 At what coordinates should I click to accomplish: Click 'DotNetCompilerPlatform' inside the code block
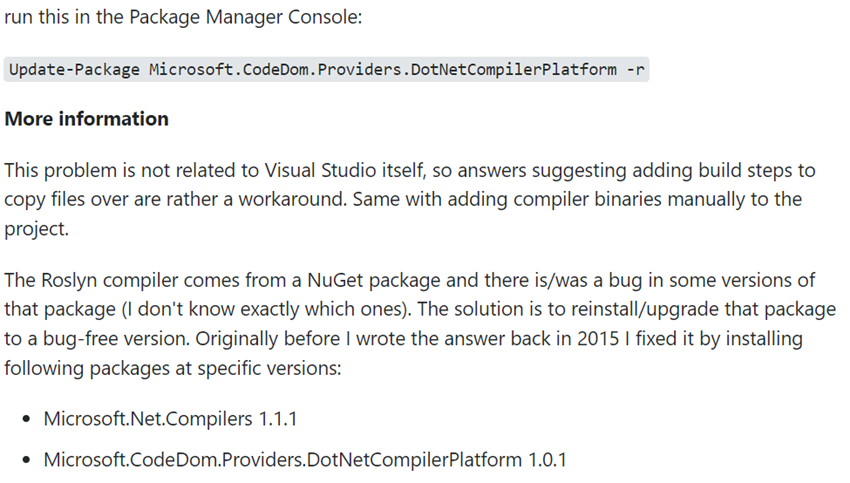point(513,70)
